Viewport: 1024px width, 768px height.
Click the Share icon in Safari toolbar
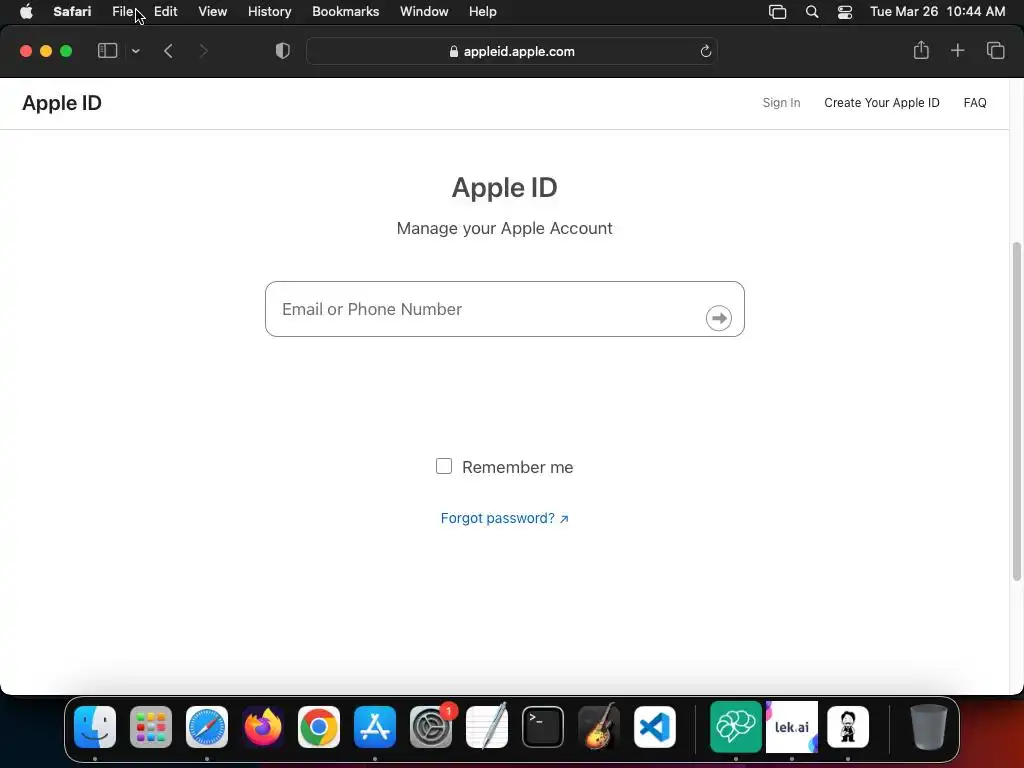pyautogui.click(x=921, y=50)
